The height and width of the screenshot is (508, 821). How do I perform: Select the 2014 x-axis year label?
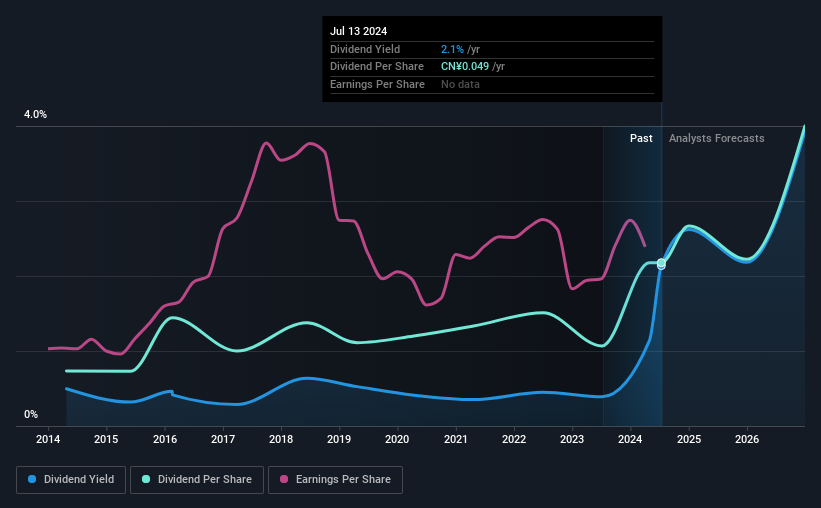(48, 439)
